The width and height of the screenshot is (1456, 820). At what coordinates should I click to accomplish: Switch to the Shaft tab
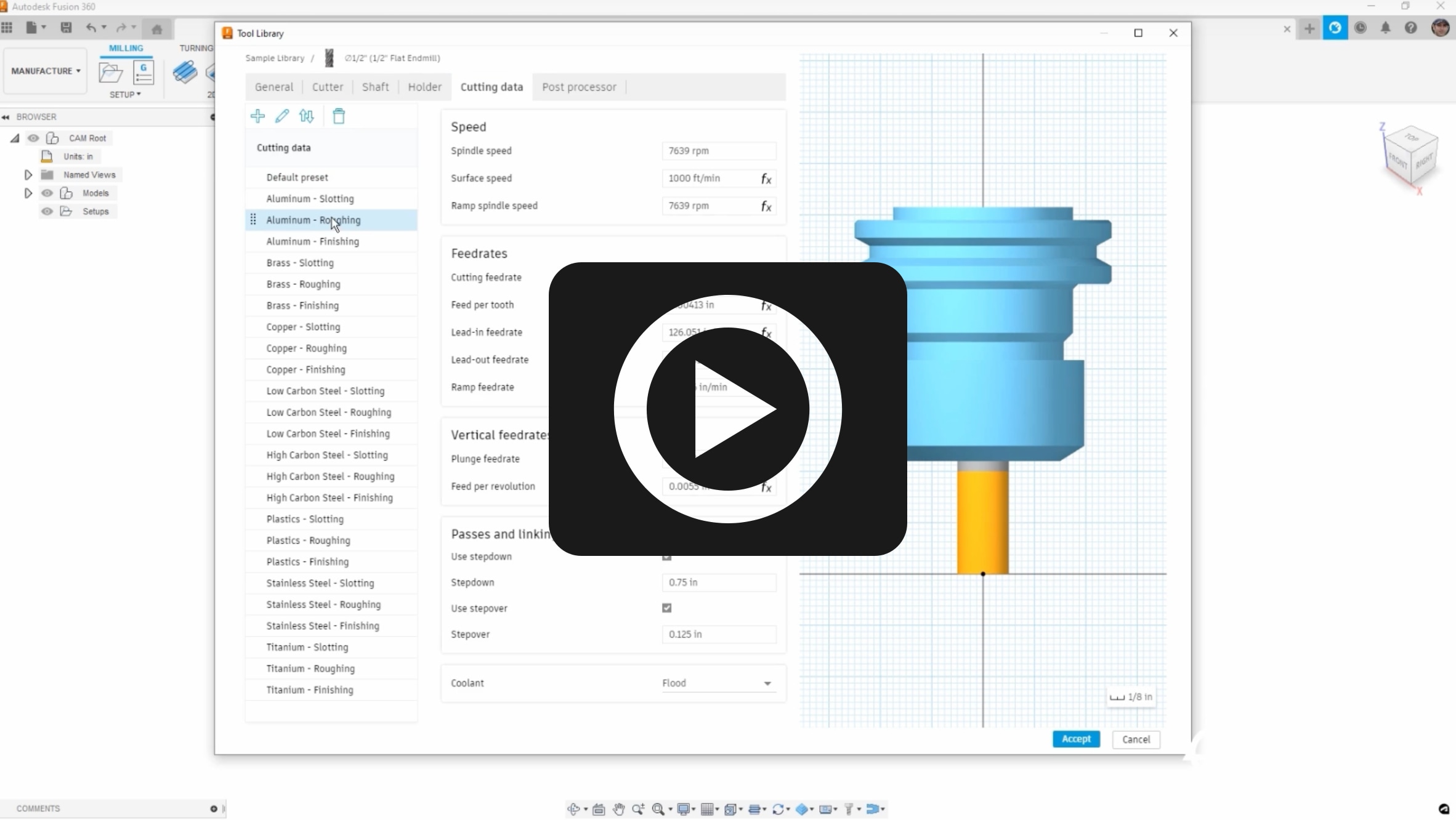click(x=375, y=87)
